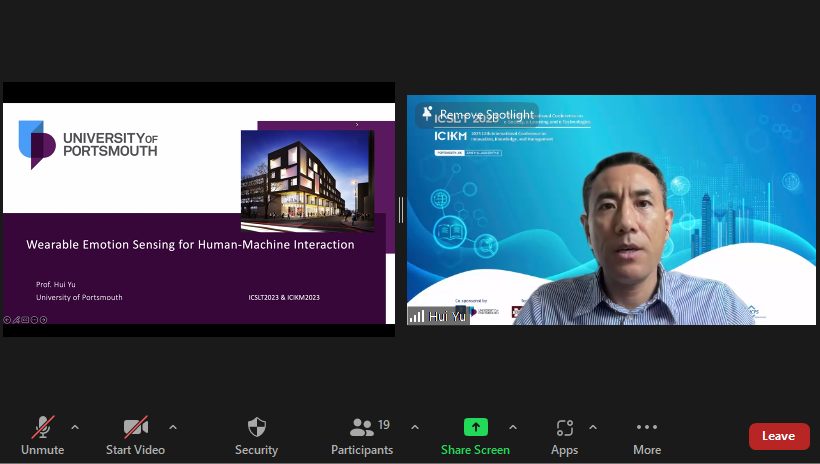Open the slideshow more options circle icon
The image size is (820, 464).
coord(34,320)
